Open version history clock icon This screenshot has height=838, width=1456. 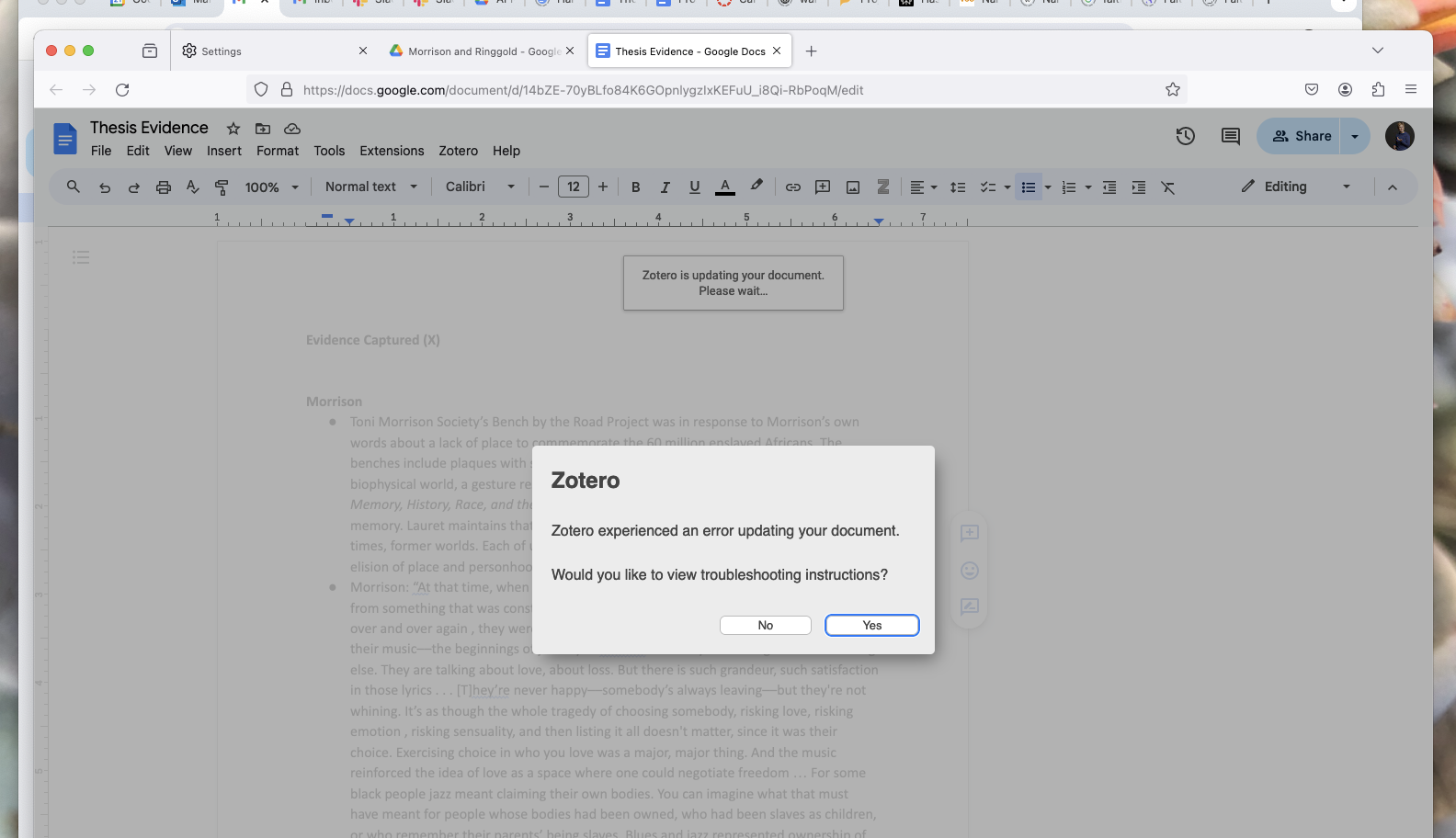coord(1186,136)
